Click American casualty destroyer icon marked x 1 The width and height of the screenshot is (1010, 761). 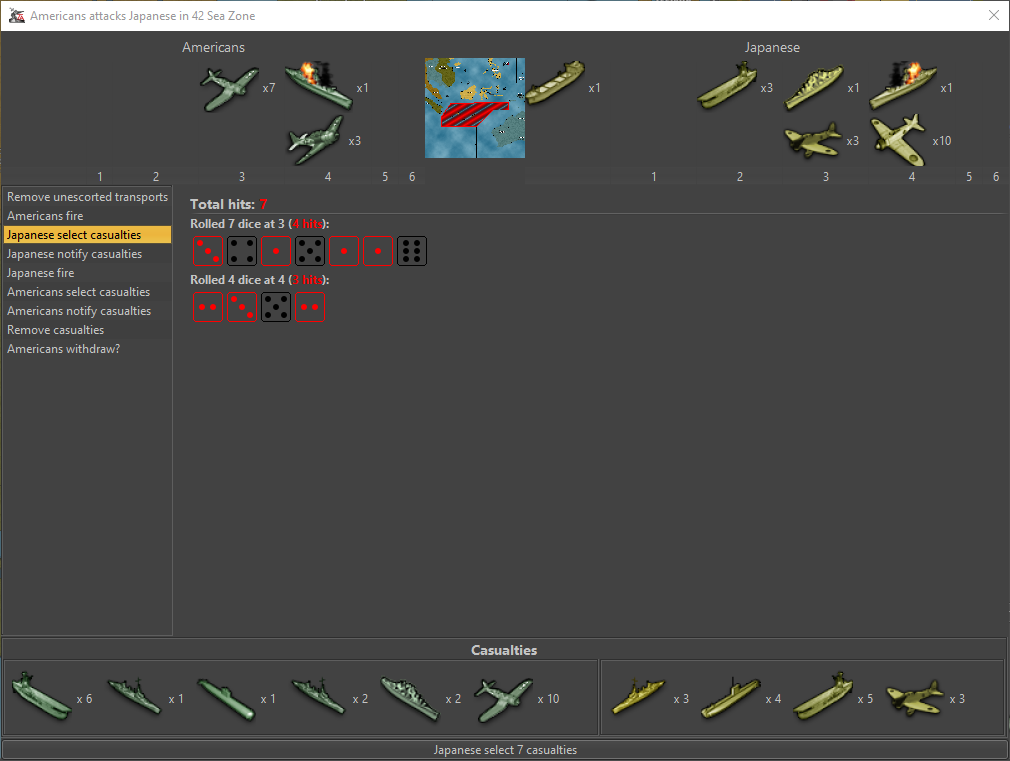[134, 697]
